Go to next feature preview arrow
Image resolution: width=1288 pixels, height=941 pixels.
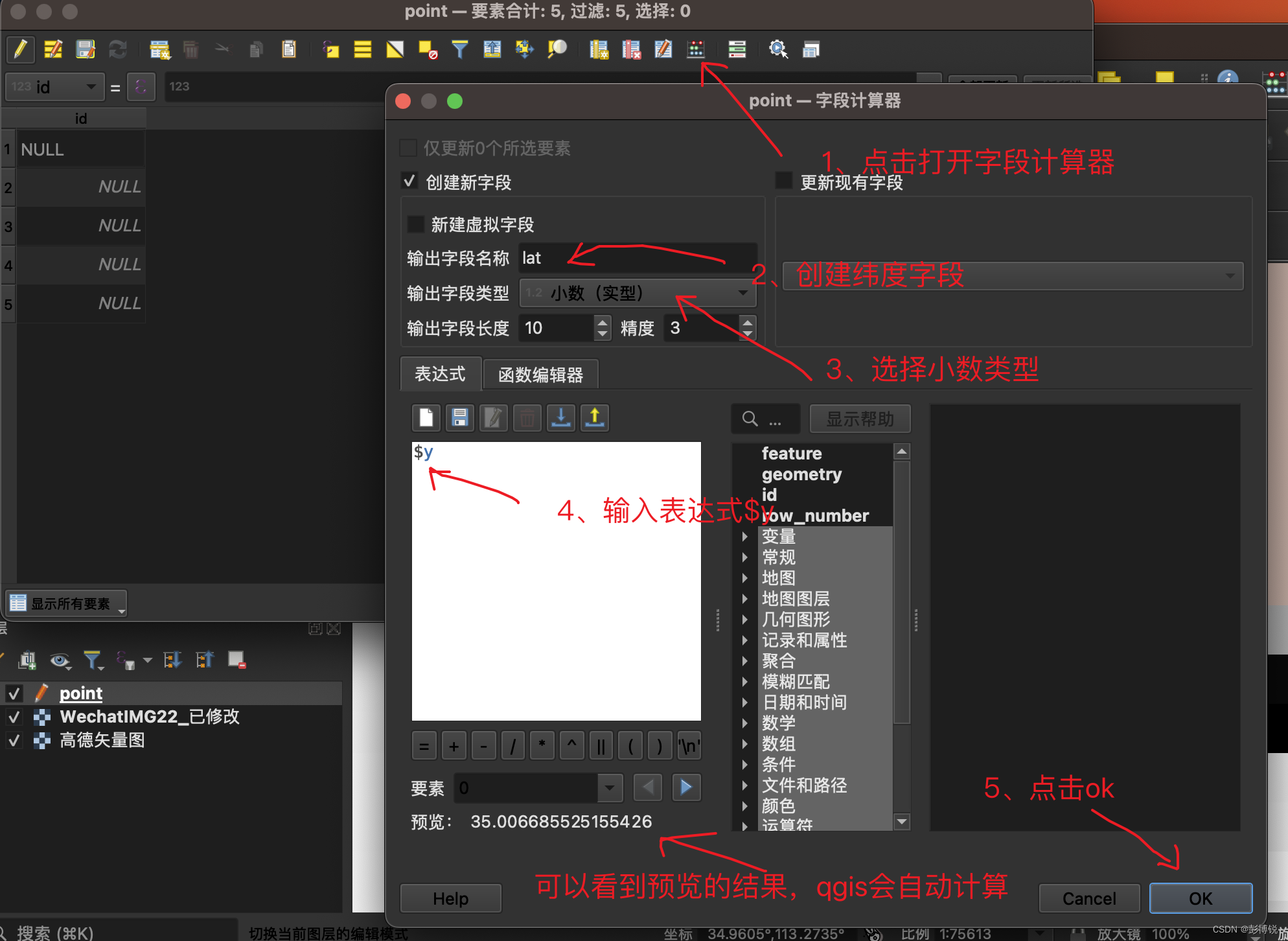[x=686, y=787]
